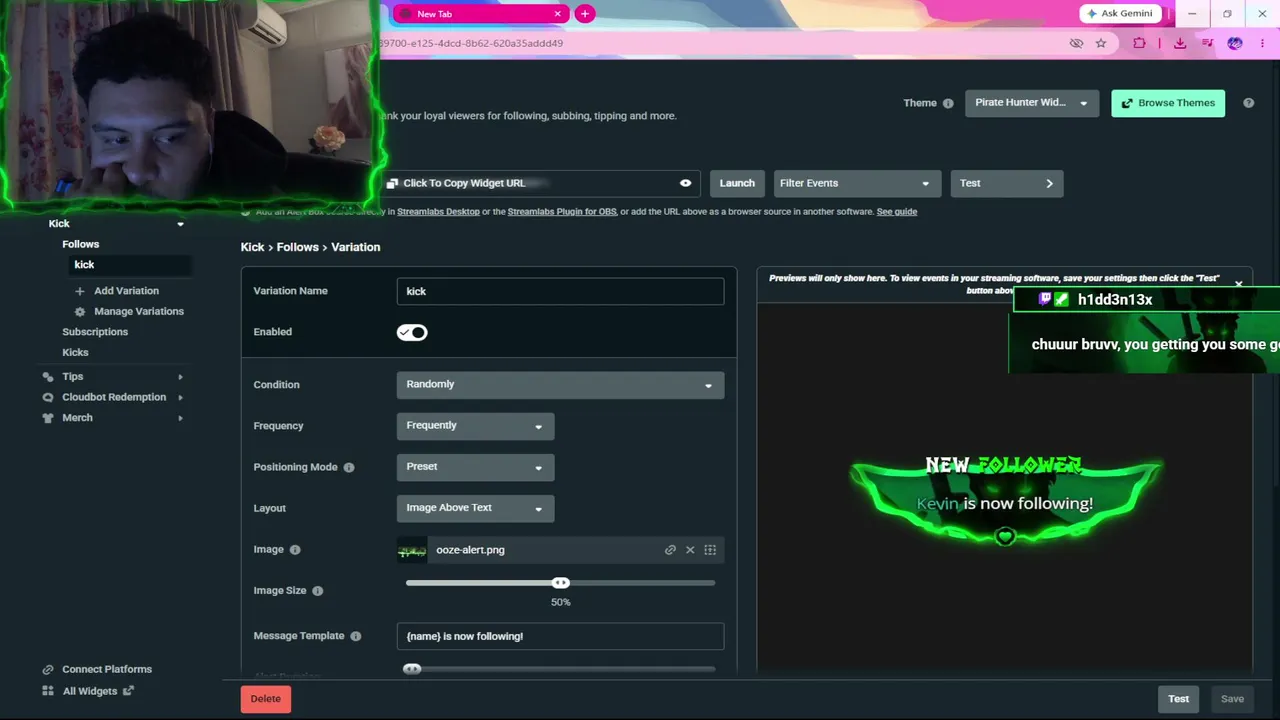Image resolution: width=1280 pixels, height=720 pixels.
Task: Collapse the Kick section in sidebar
Action: (180, 224)
